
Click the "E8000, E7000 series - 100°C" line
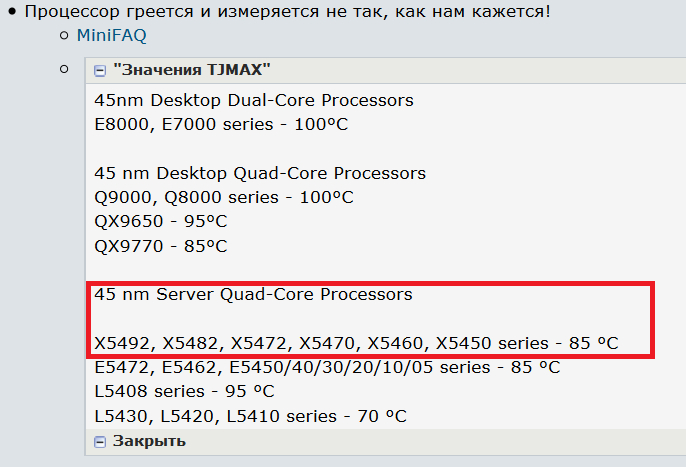(221, 124)
